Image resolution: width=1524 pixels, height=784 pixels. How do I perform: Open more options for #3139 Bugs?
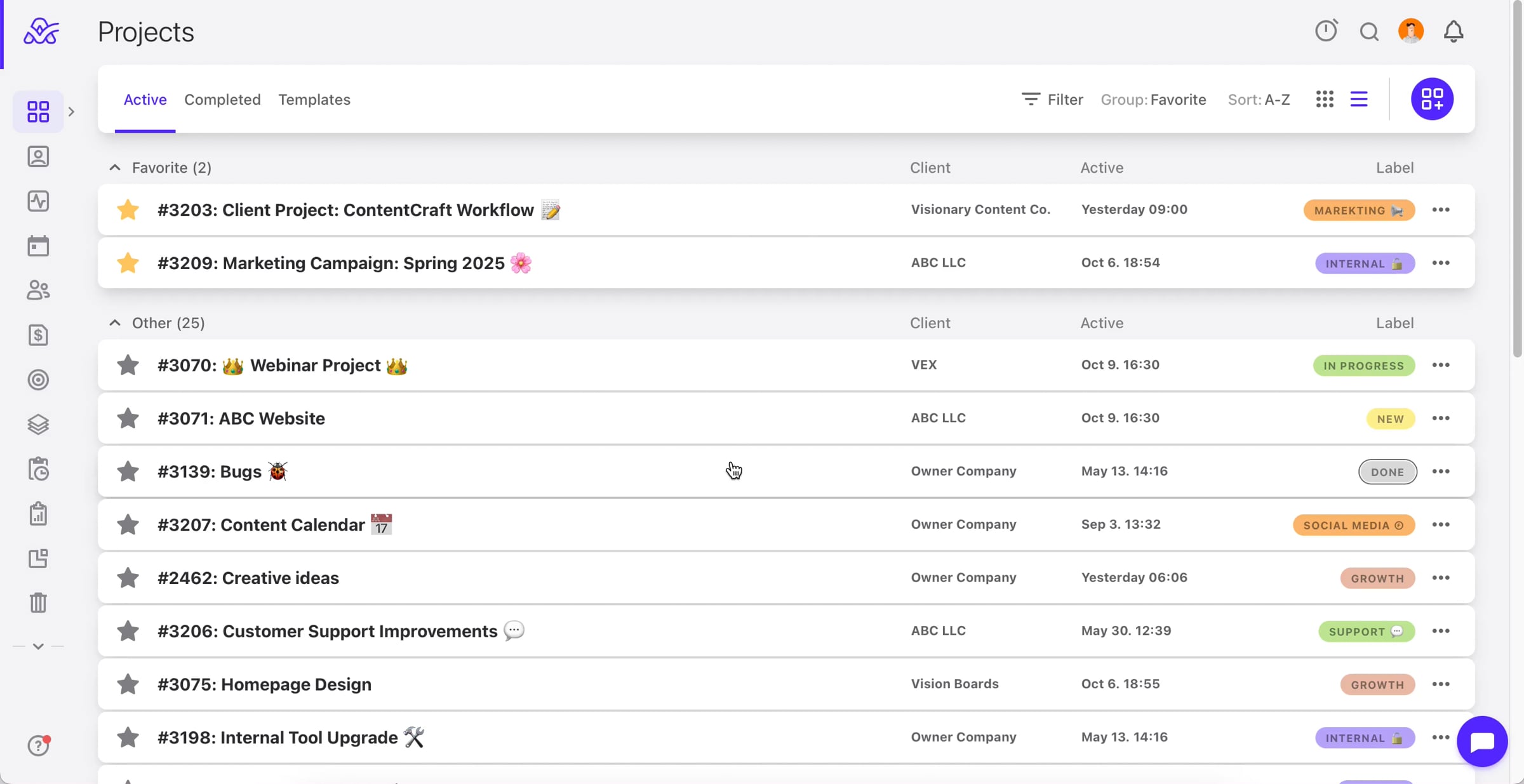coord(1441,472)
